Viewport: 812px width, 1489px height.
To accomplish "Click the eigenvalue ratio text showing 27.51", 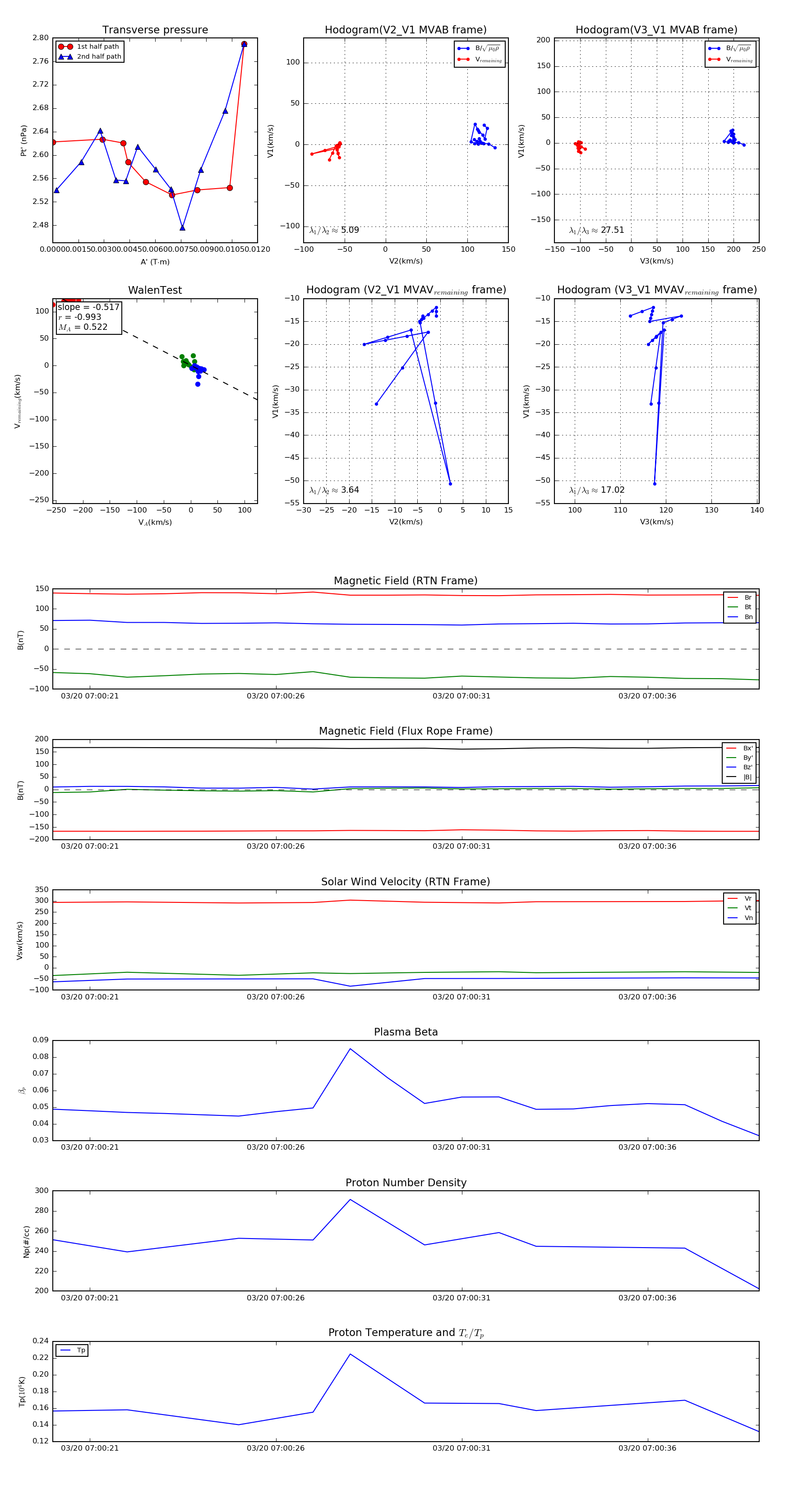I will coord(596,230).
